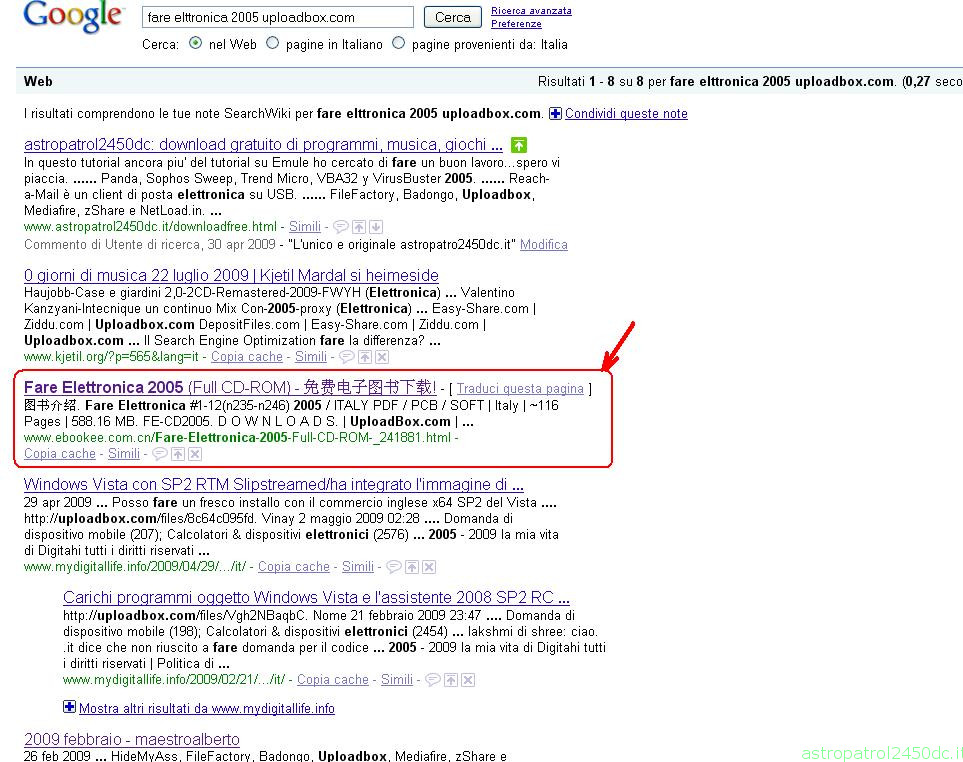The image size is (963, 762).
Task: Promote the kjetil.org result with up-arrow icon
Action: [365, 357]
